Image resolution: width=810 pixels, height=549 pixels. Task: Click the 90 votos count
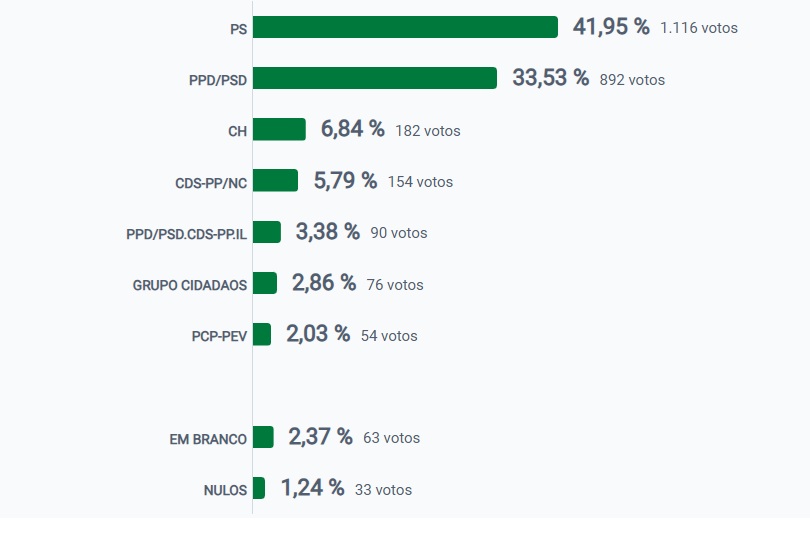coord(398,233)
